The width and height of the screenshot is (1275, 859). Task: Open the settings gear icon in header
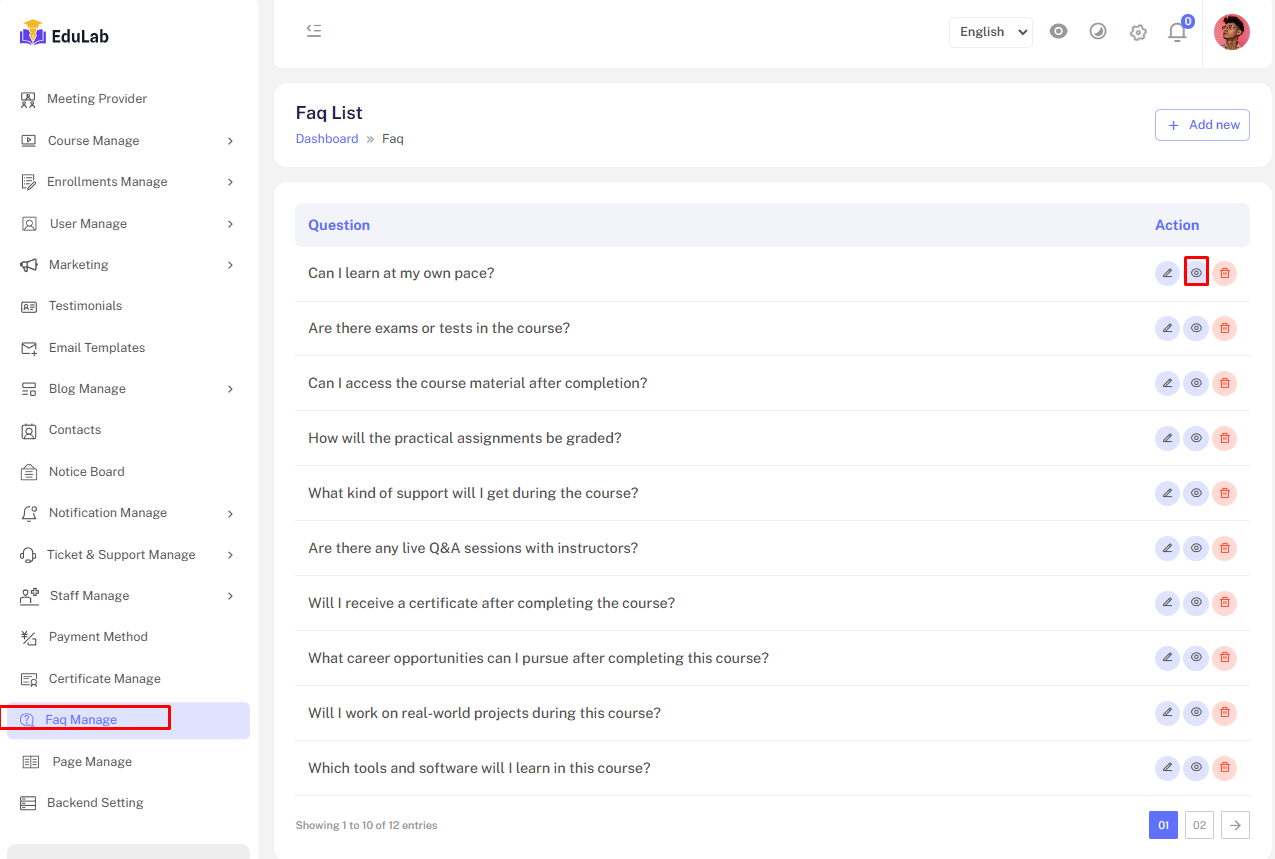(x=1138, y=32)
